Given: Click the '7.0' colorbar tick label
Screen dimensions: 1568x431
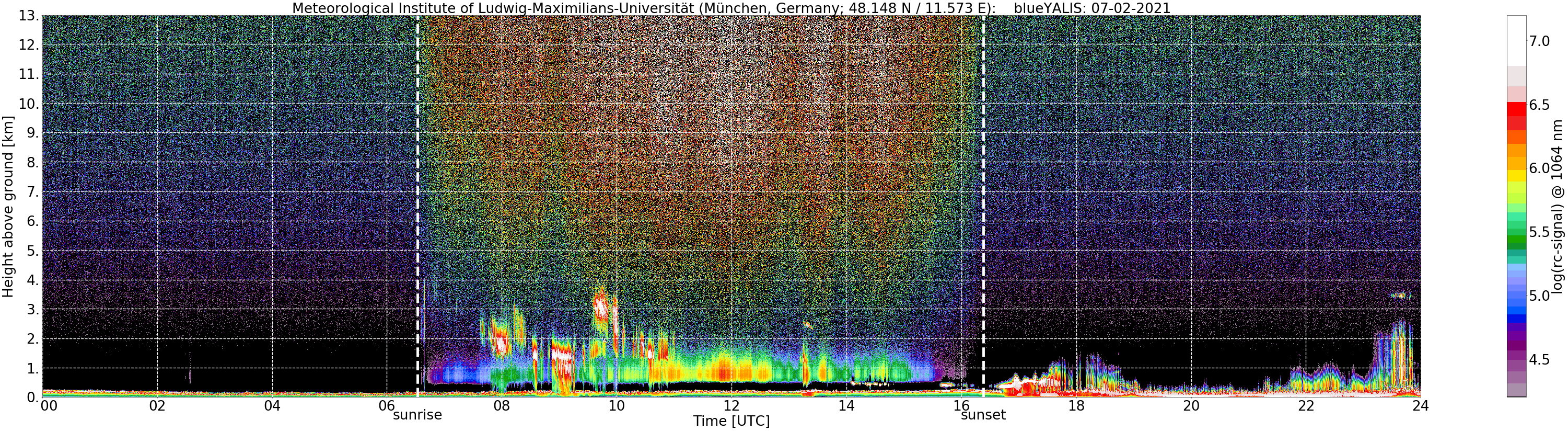Looking at the screenshot, I should pyautogui.click(x=1539, y=41).
